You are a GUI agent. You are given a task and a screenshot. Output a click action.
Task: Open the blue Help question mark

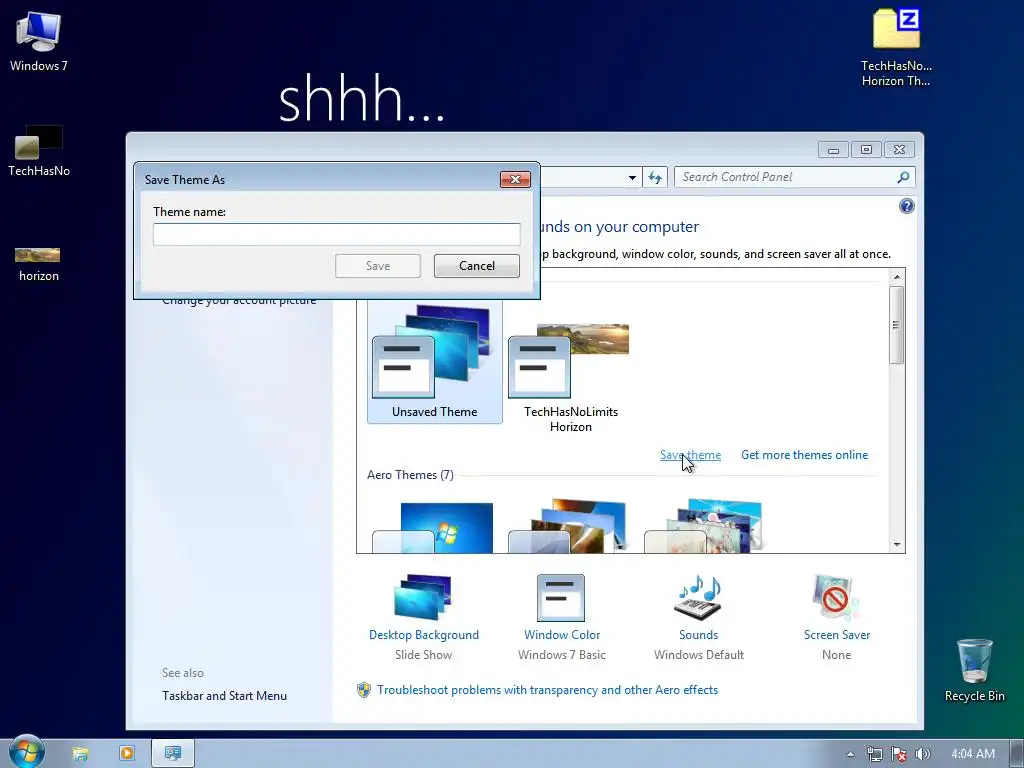click(906, 206)
